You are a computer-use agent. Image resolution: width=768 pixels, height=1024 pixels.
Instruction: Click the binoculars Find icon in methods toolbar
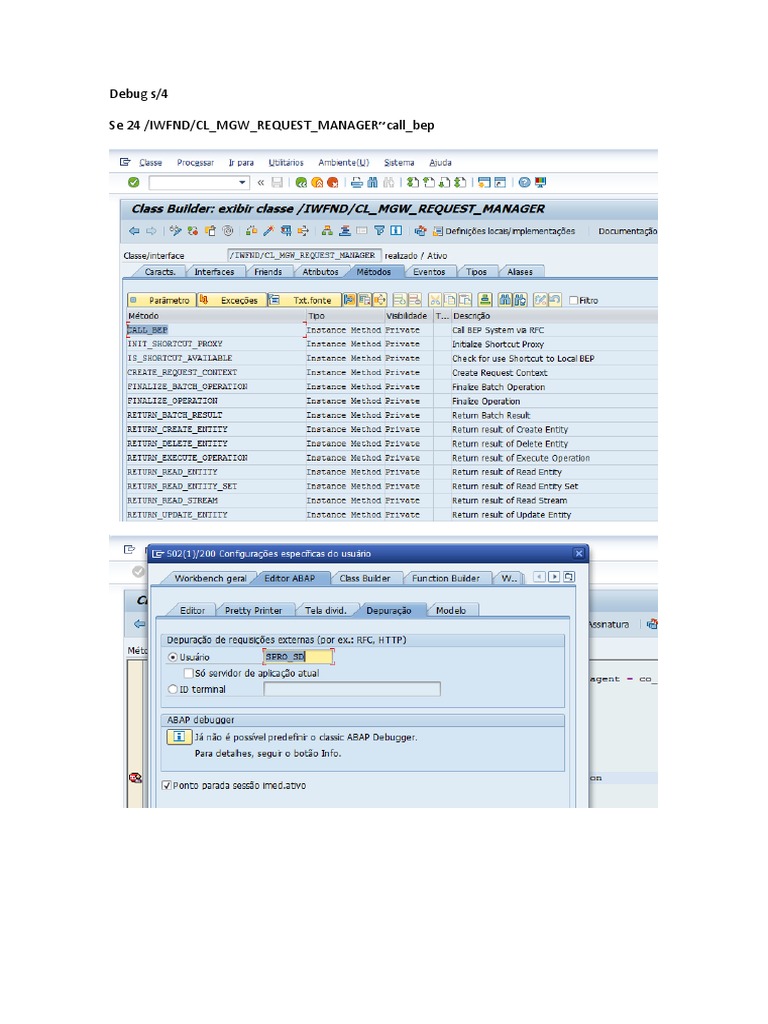click(504, 300)
